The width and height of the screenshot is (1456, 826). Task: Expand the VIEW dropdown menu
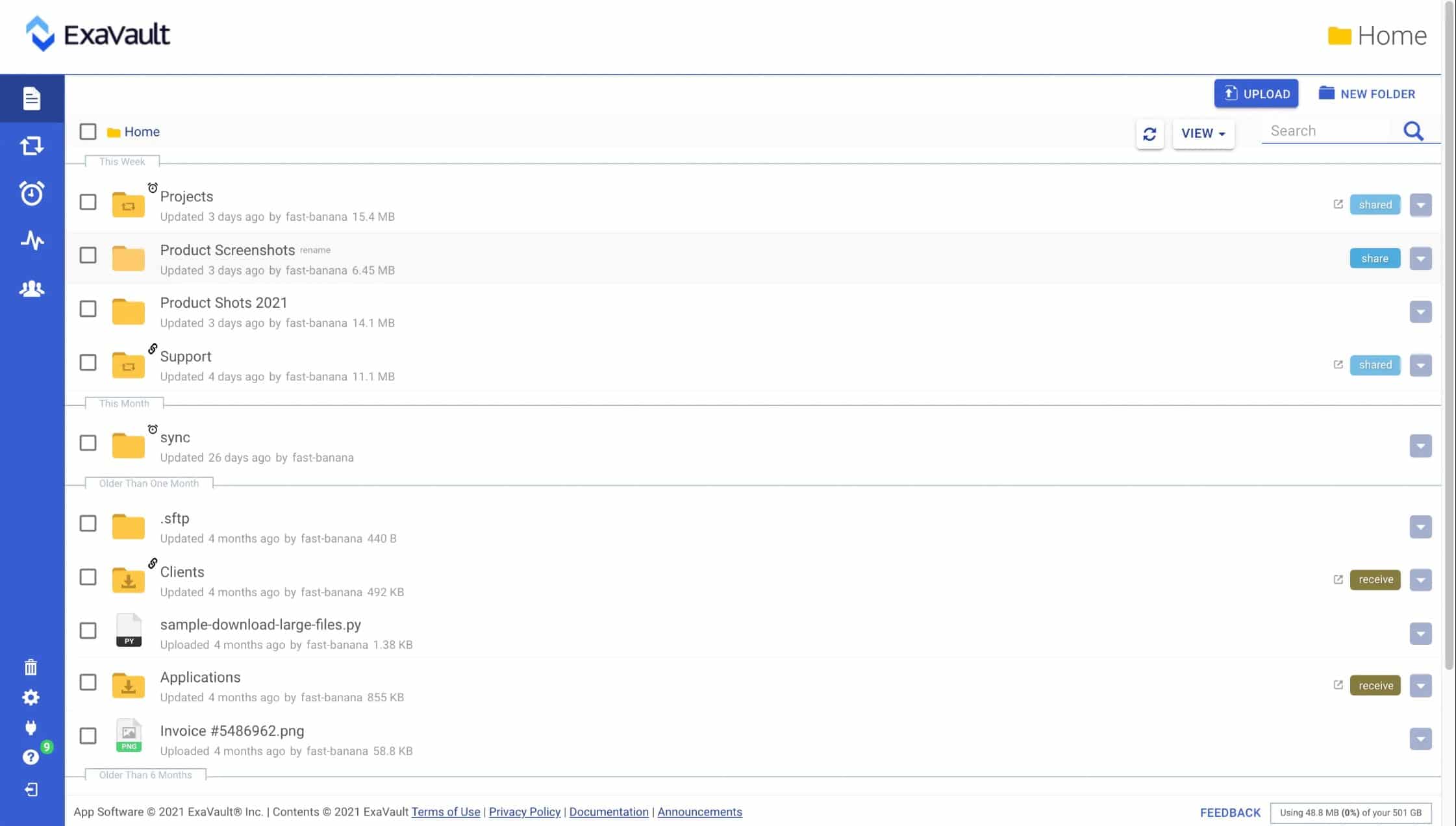coord(1202,132)
